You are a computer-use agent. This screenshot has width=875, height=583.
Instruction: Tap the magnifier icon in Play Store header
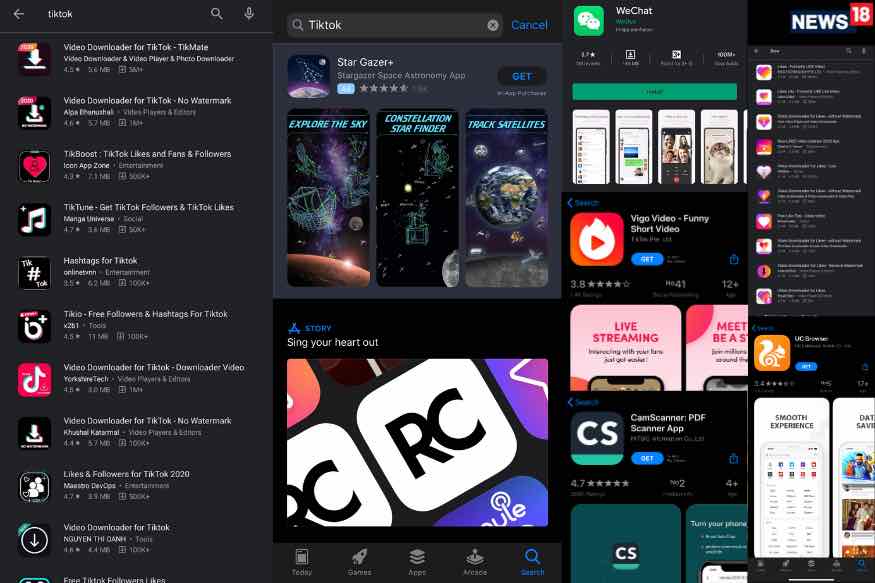217,14
